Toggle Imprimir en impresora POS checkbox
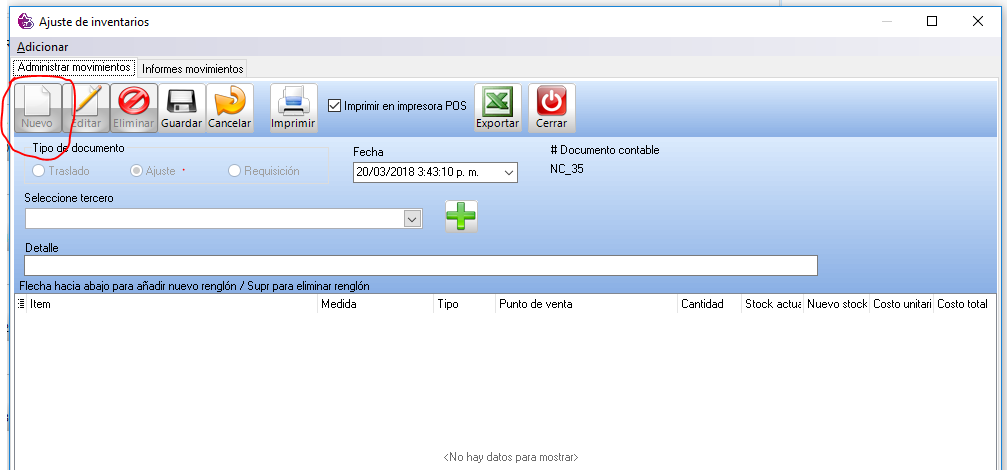Viewport: 1007px width, 470px height. click(335, 105)
